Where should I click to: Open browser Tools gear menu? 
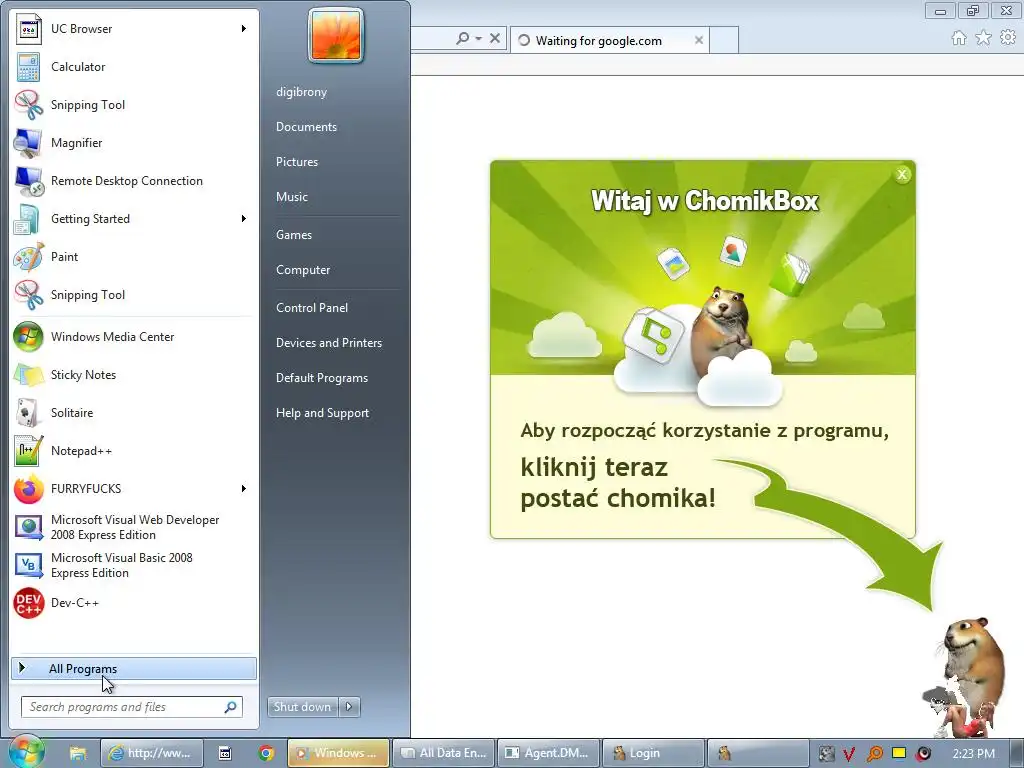point(1008,38)
